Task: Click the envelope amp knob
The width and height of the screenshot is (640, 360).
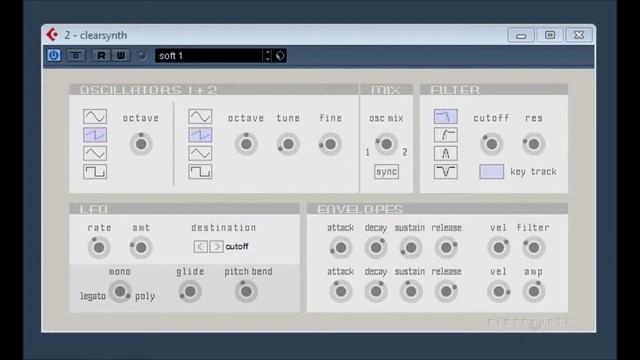Action: (x=533, y=291)
